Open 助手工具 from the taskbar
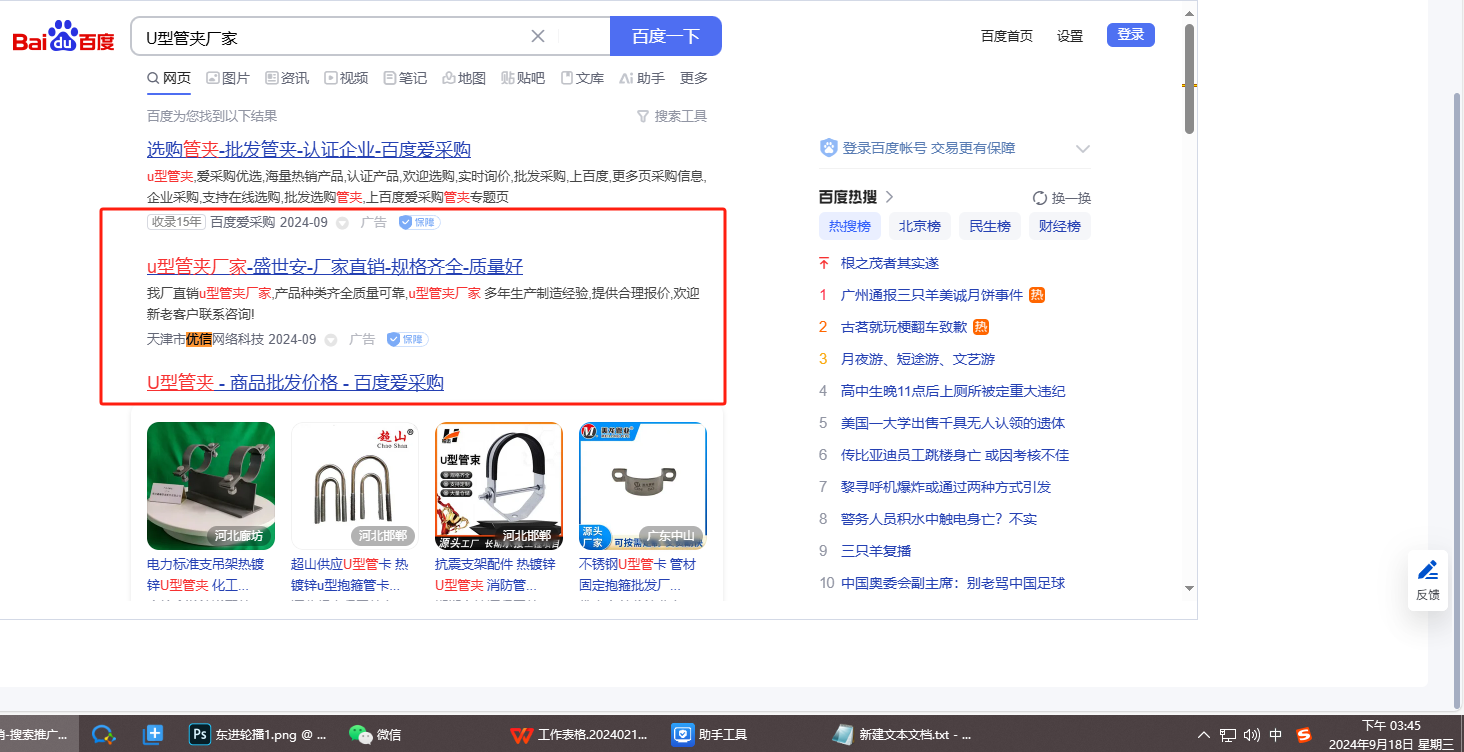 click(710, 735)
